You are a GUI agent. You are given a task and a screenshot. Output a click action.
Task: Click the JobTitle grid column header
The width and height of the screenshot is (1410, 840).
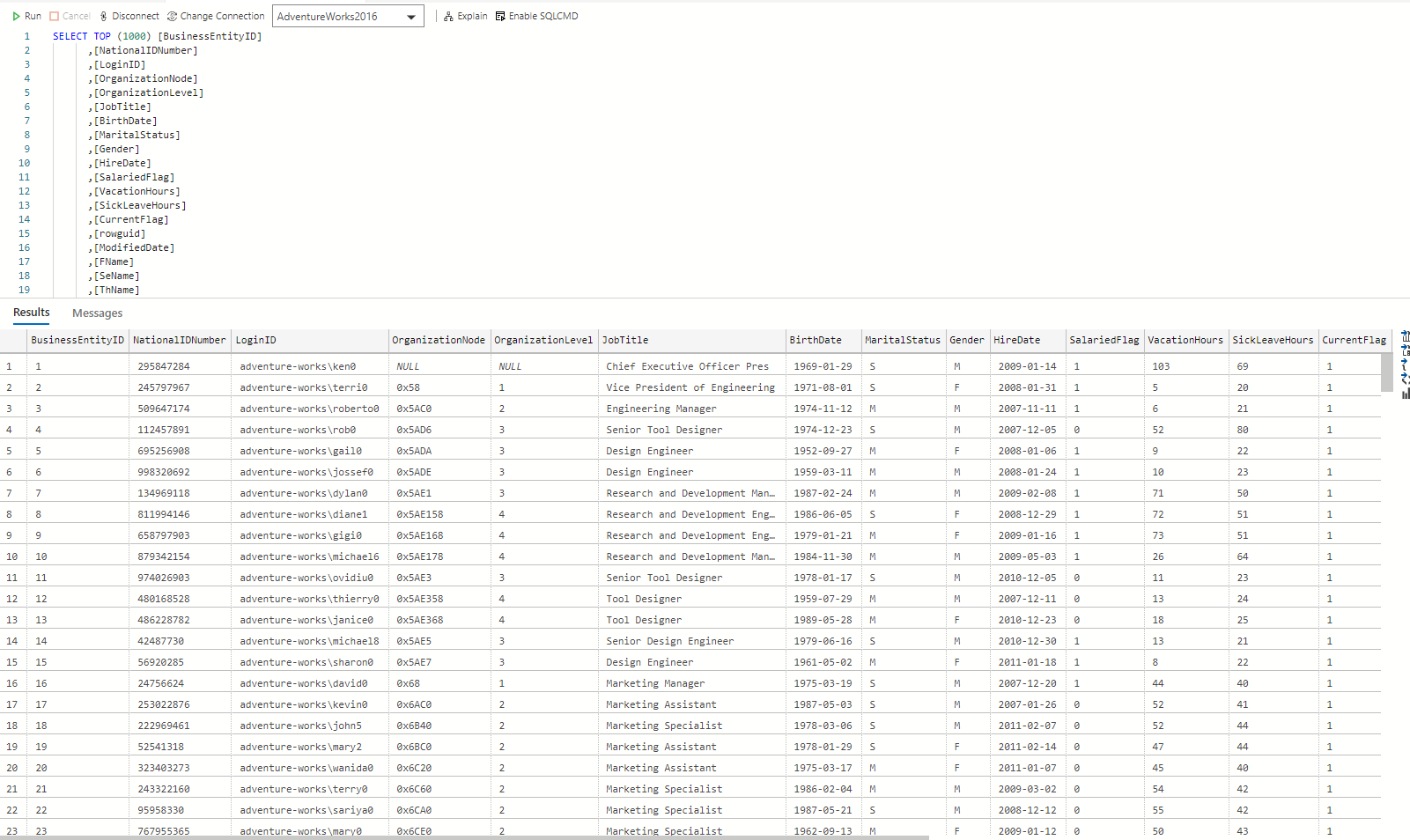(692, 340)
